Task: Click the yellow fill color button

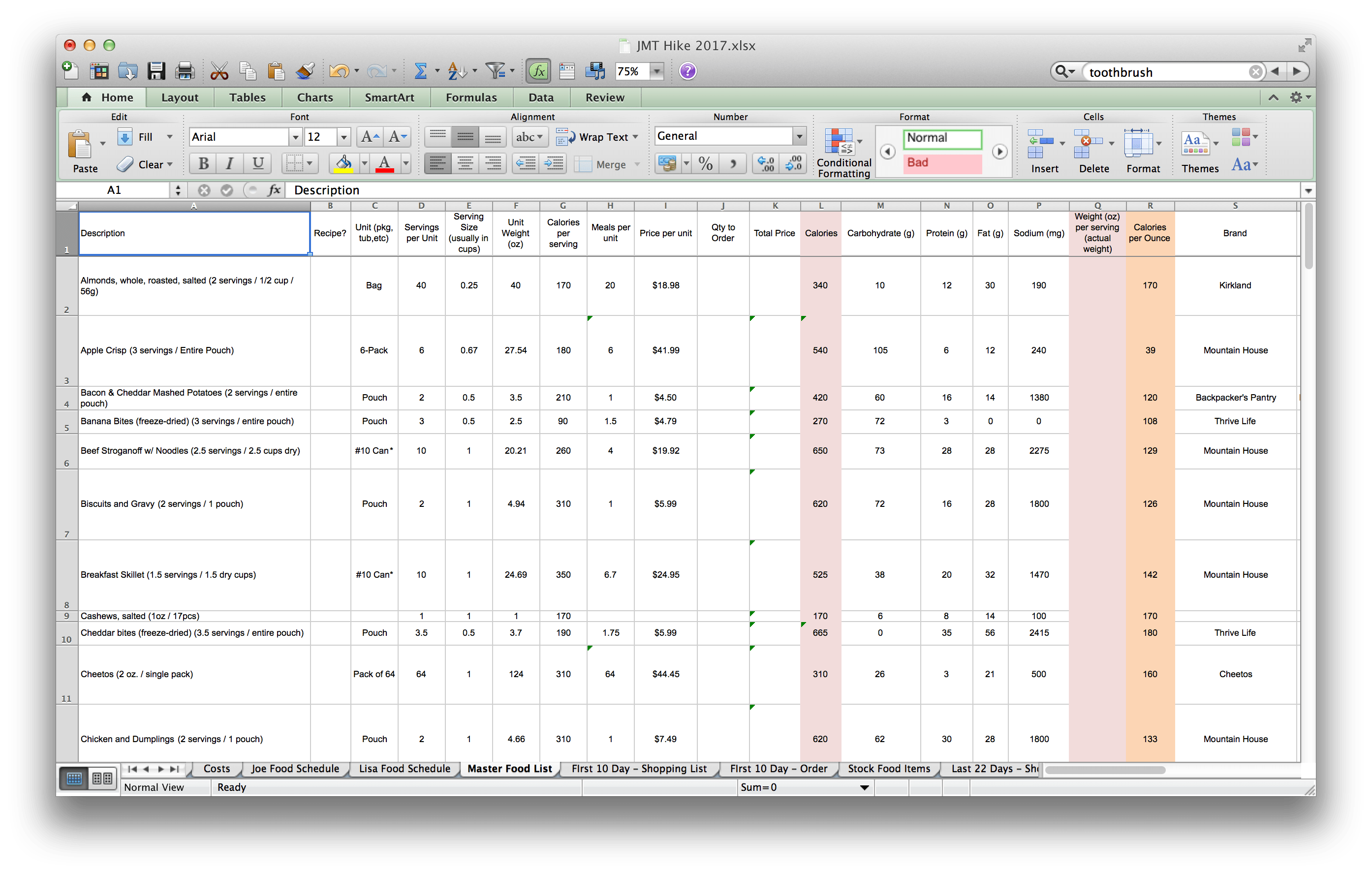Action: click(343, 164)
